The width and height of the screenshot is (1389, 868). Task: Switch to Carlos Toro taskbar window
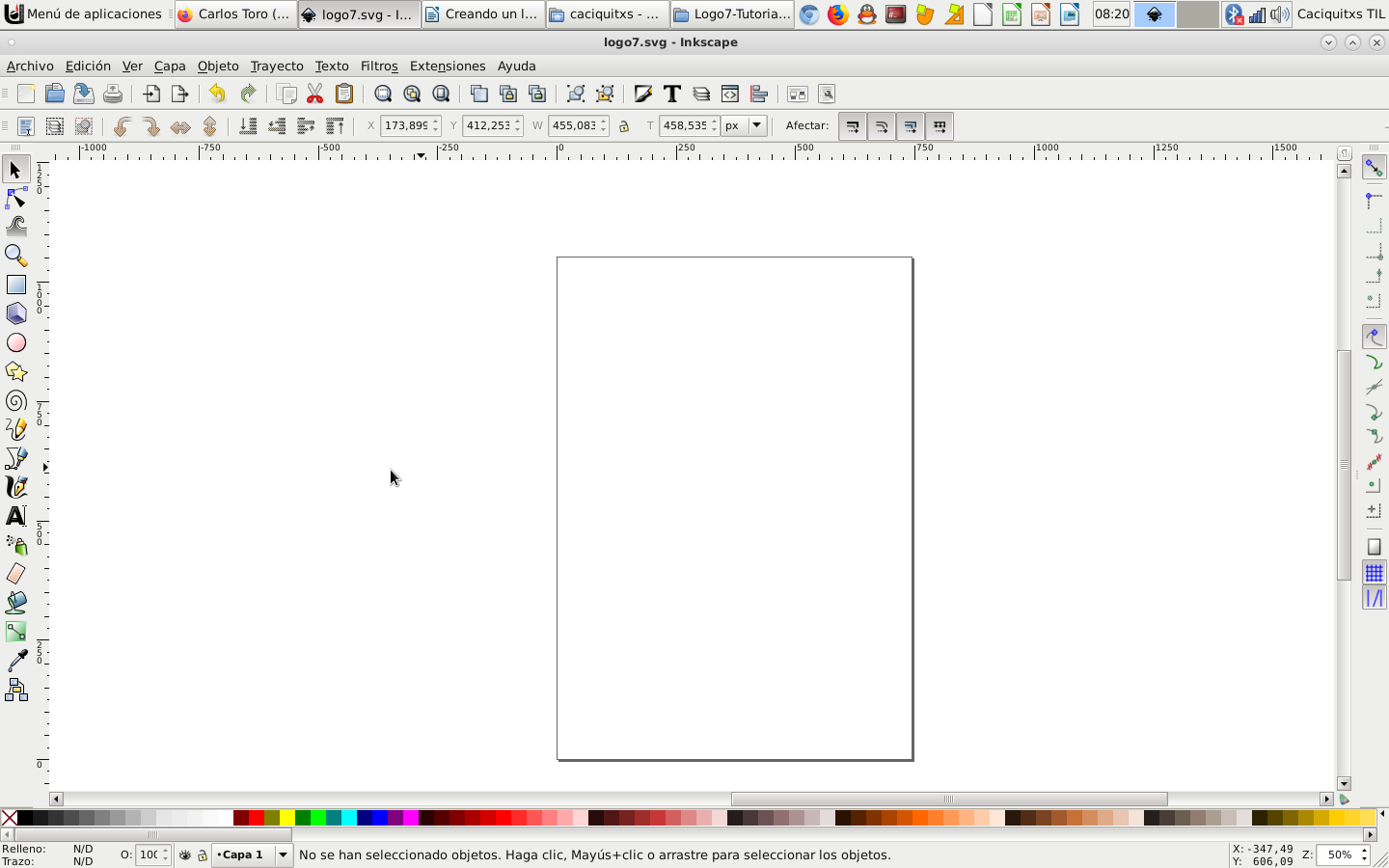[x=235, y=14]
